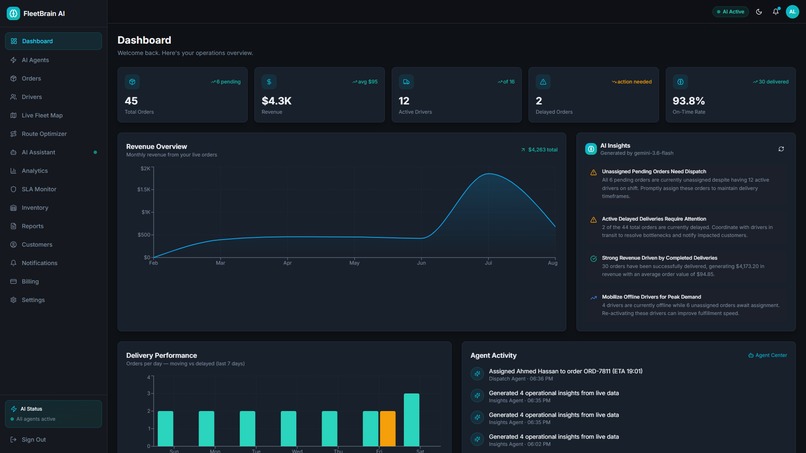Click the AI Active status badge
The width and height of the screenshot is (806, 453).
[730, 12]
